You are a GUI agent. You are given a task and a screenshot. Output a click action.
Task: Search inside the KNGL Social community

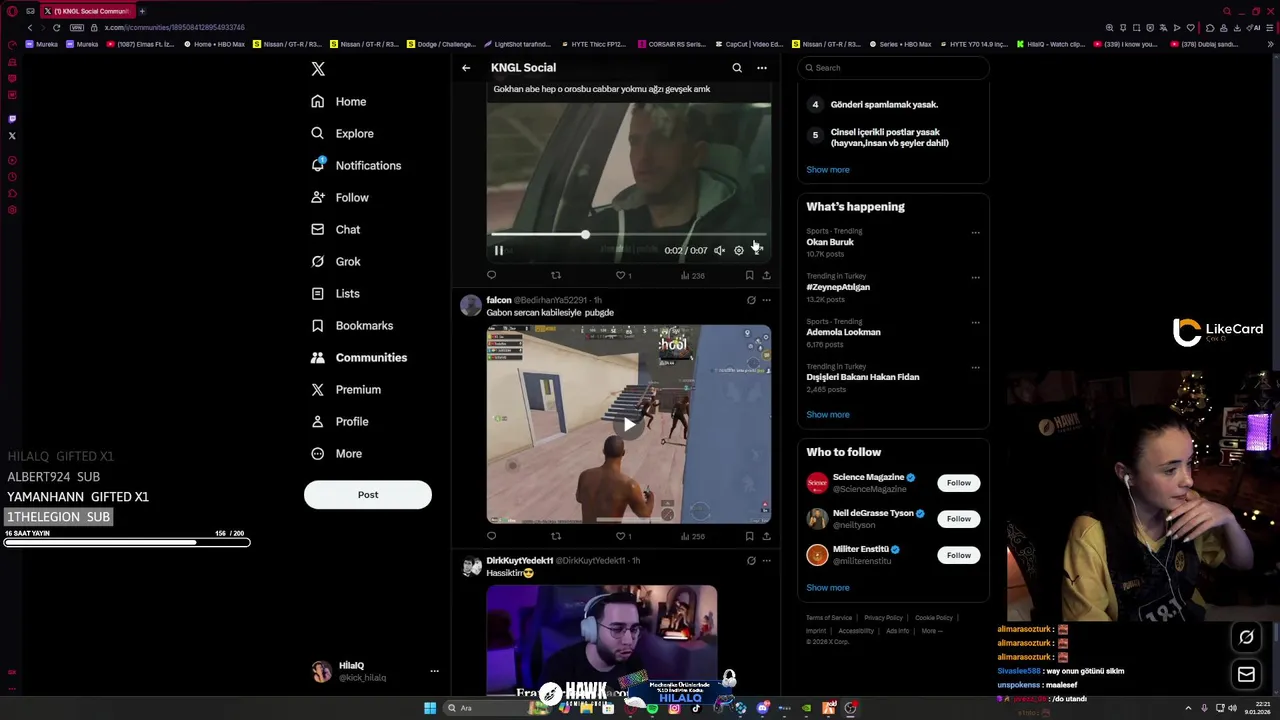click(737, 68)
